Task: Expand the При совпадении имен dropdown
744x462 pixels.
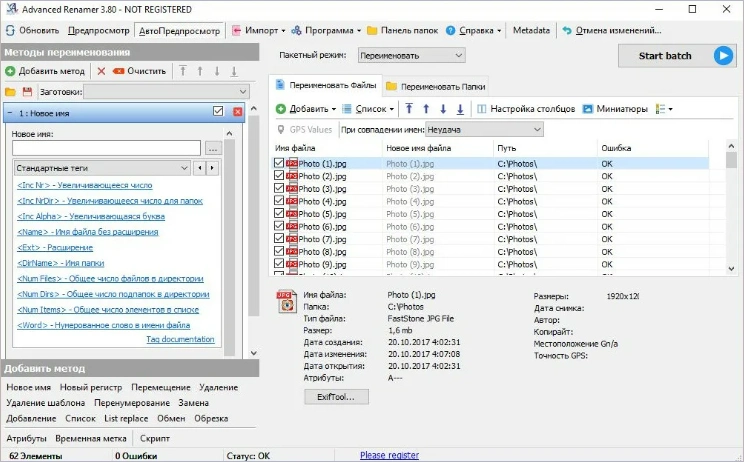Action: coord(484,129)
